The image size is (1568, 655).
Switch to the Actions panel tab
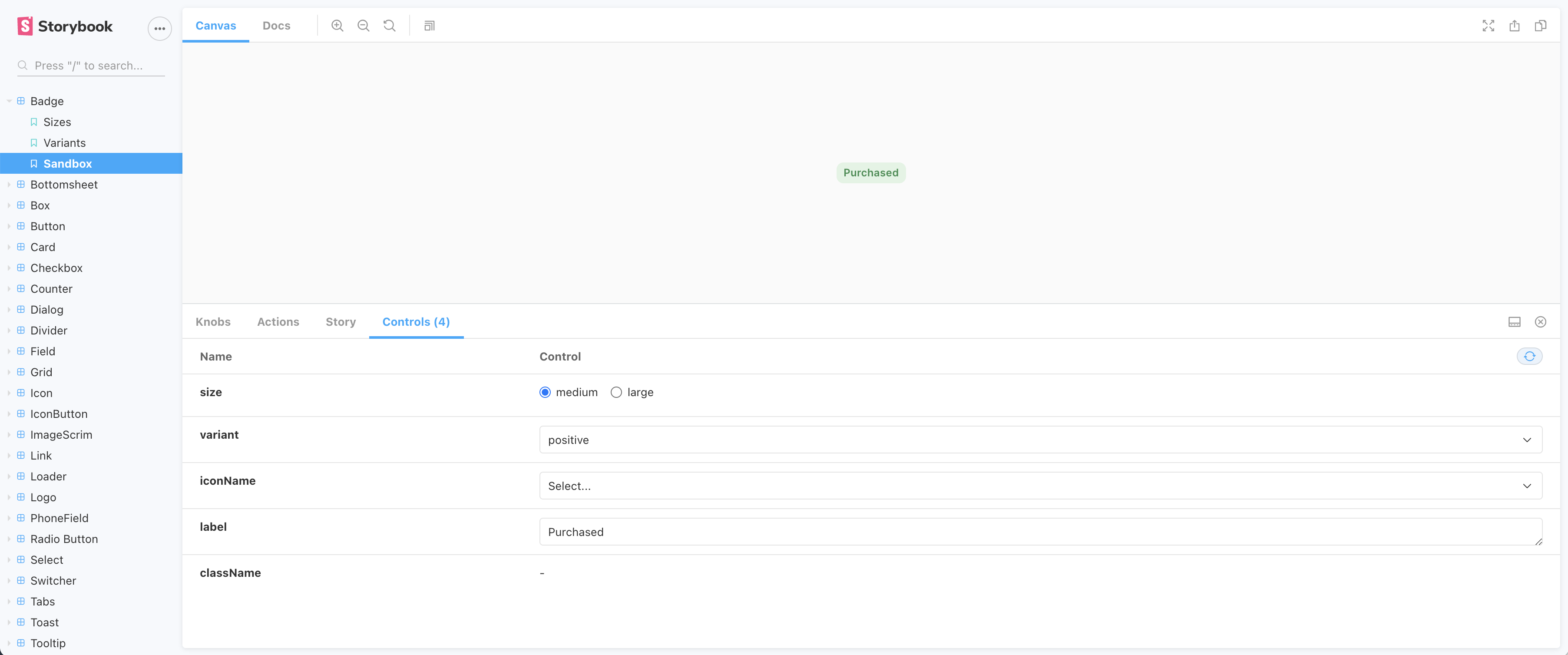pos(278,321)
